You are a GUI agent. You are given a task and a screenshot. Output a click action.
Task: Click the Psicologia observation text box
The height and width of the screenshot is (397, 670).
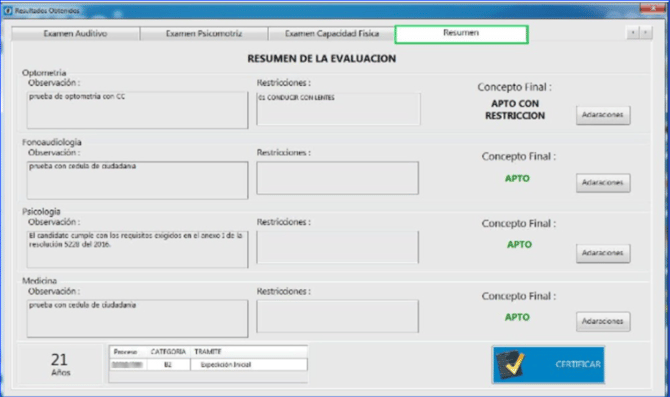(137, 250)
